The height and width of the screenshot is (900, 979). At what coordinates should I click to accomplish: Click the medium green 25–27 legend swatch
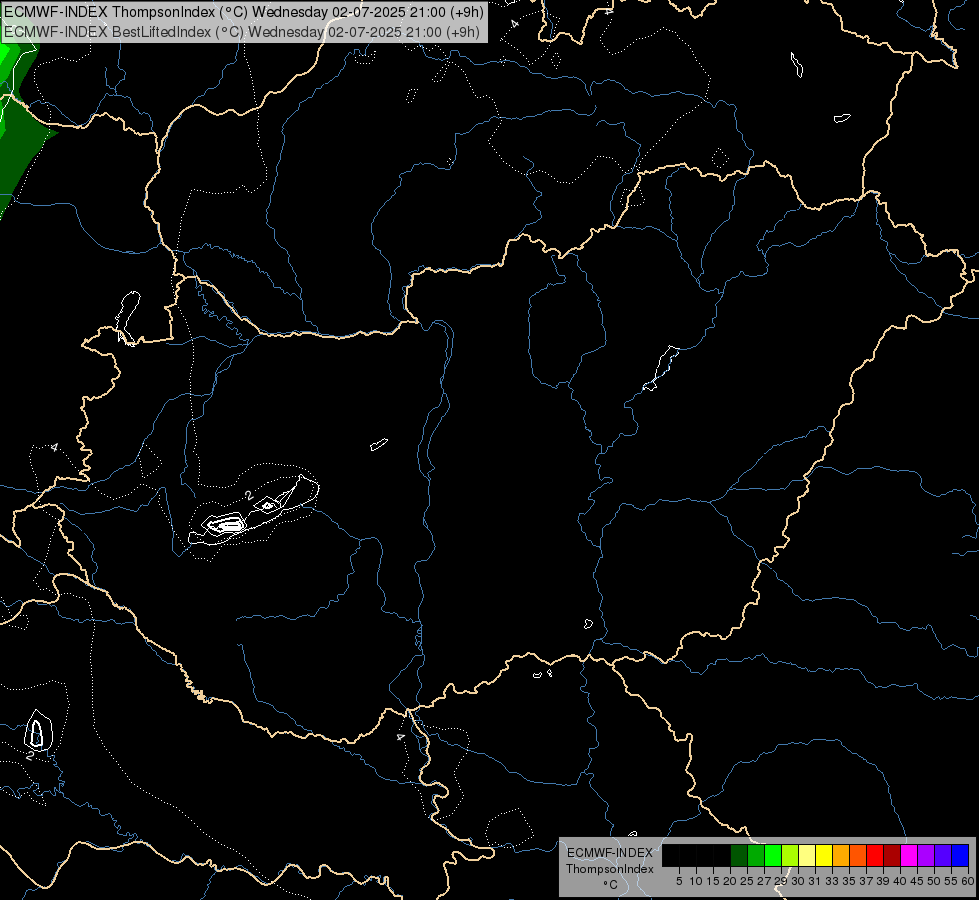coord(756,855)
